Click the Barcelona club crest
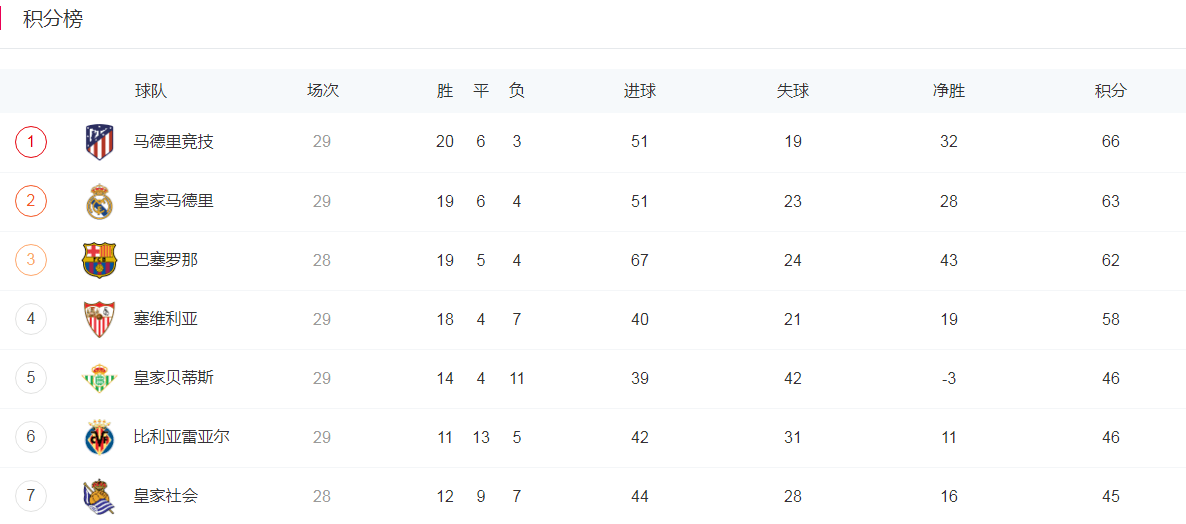1186x524 pixels. (x=99, y=260)
